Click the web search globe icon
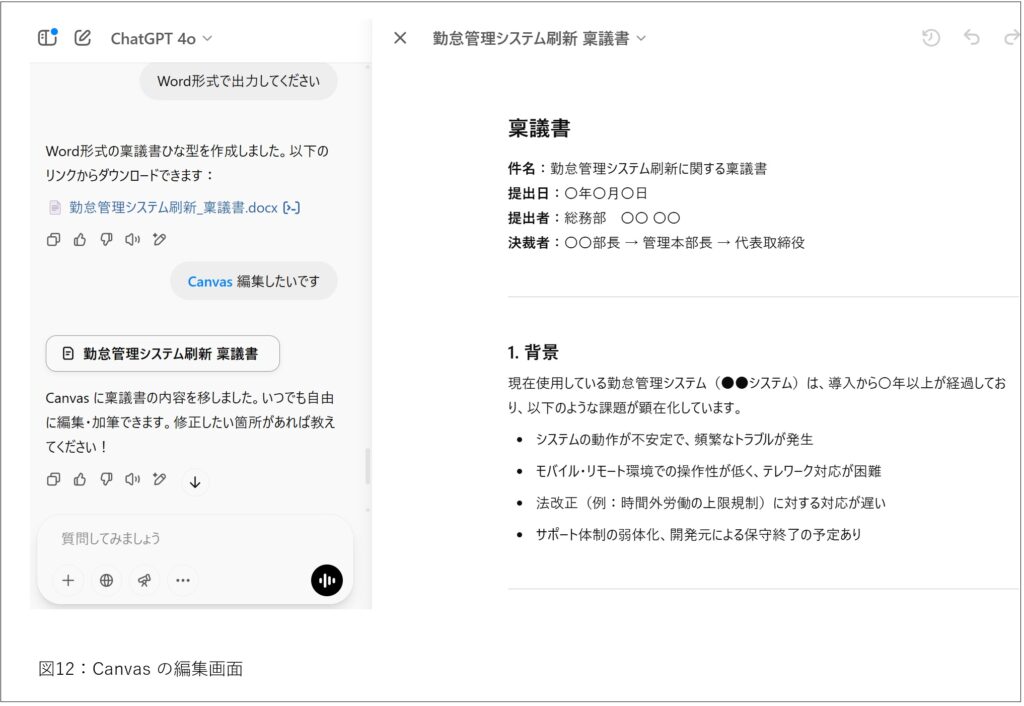The image size is (1024, 706). point(106,580)
